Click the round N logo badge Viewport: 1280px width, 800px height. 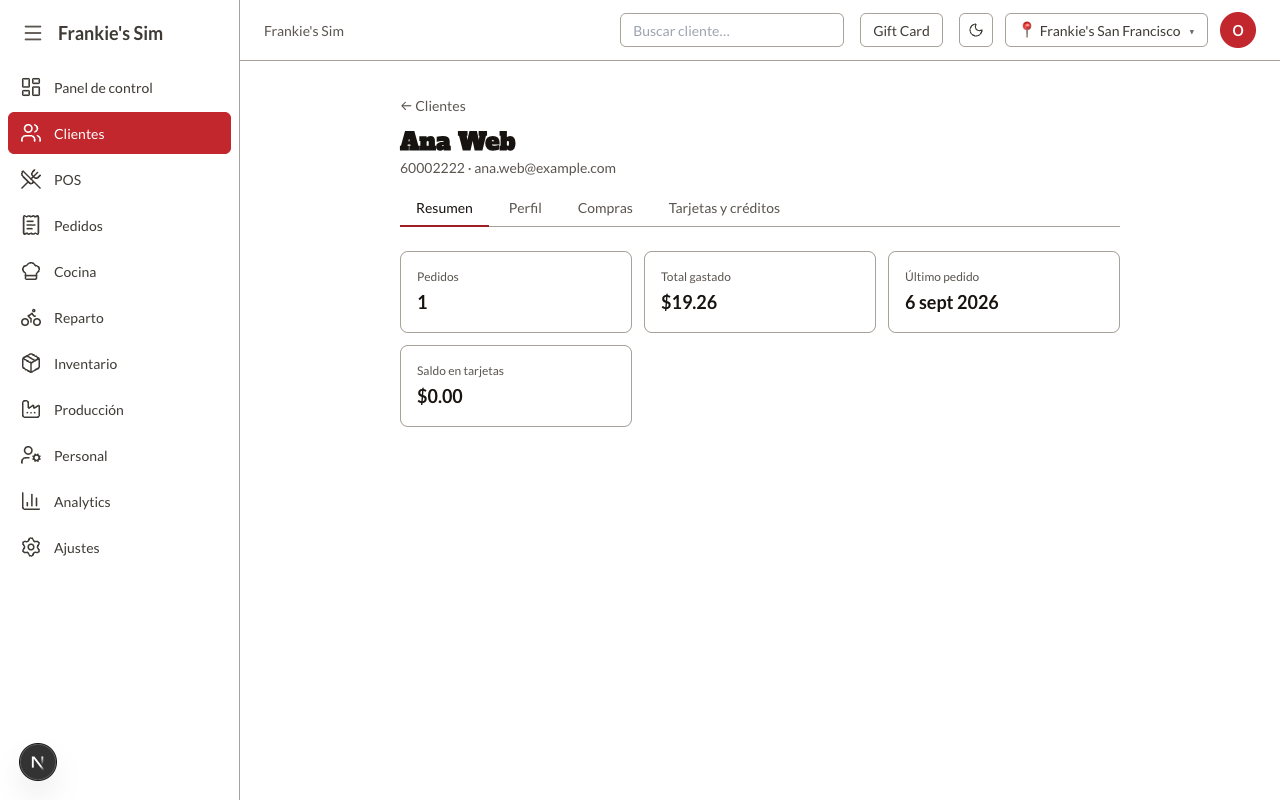pyautogui.click(x=38, y=762)
